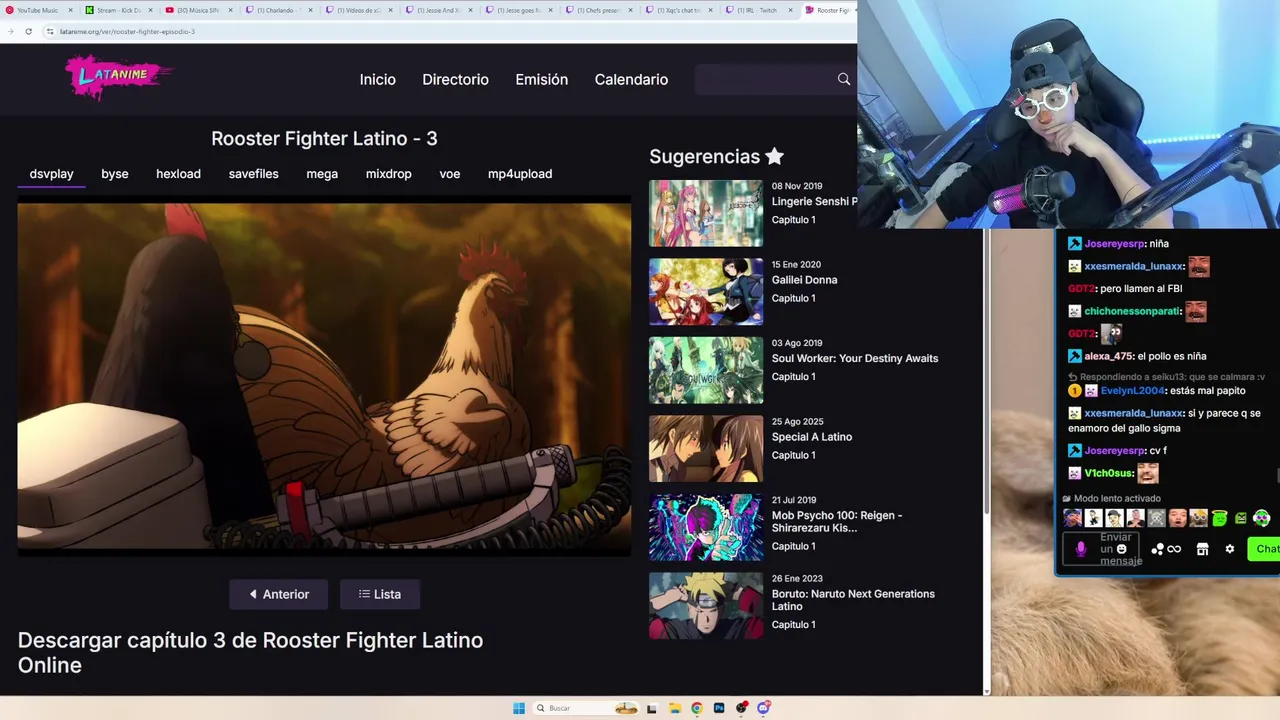1280x720 pixels.
Task: Open the emoji picker in chat message box
Action: coord(1122,549)
